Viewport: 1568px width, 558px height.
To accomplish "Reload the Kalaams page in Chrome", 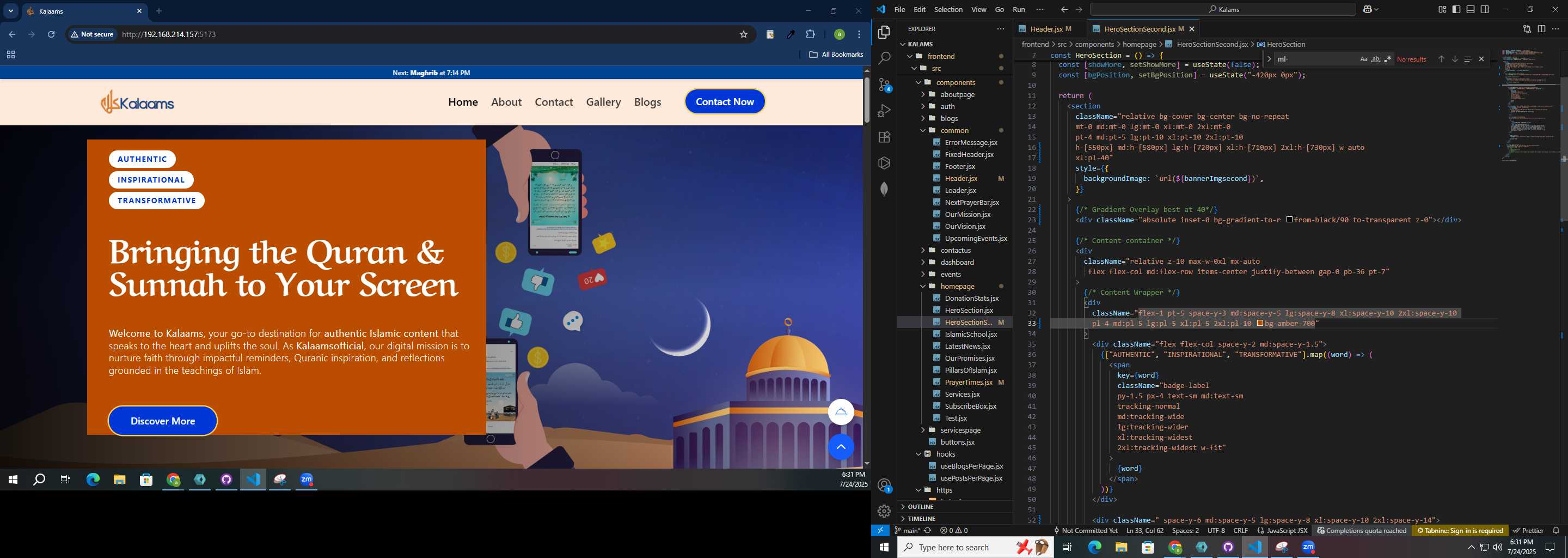I will 51,35.
